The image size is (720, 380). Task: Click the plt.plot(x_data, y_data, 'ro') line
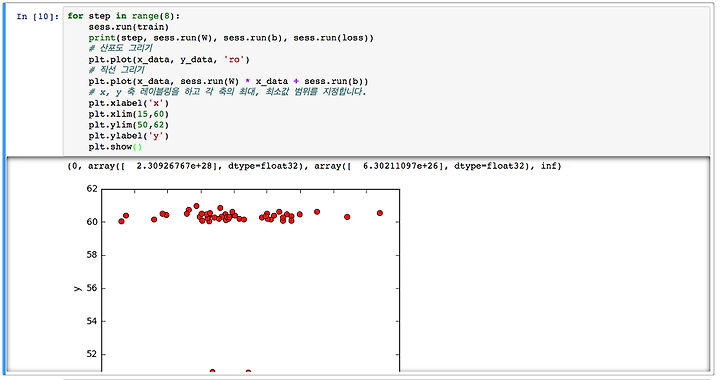169,60
